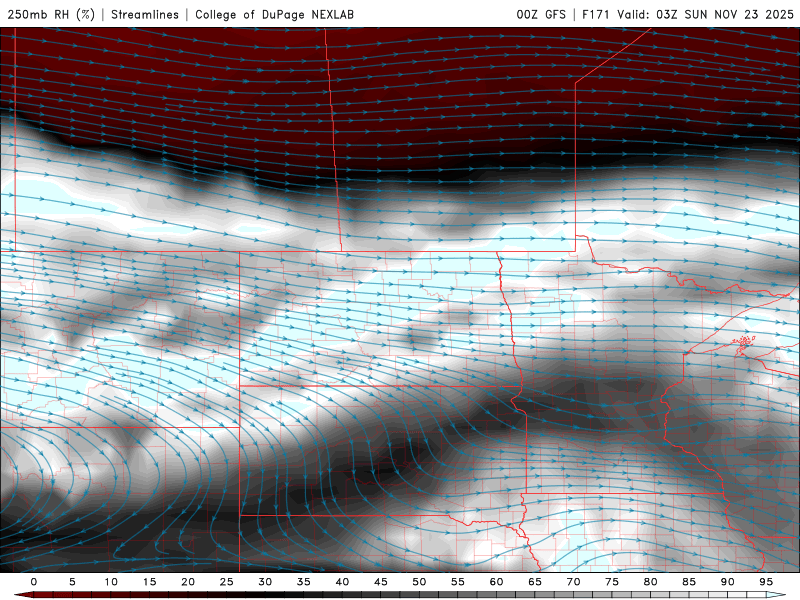
Task: Click the "0" value on the colorbar scale
Action: point(34,582)
